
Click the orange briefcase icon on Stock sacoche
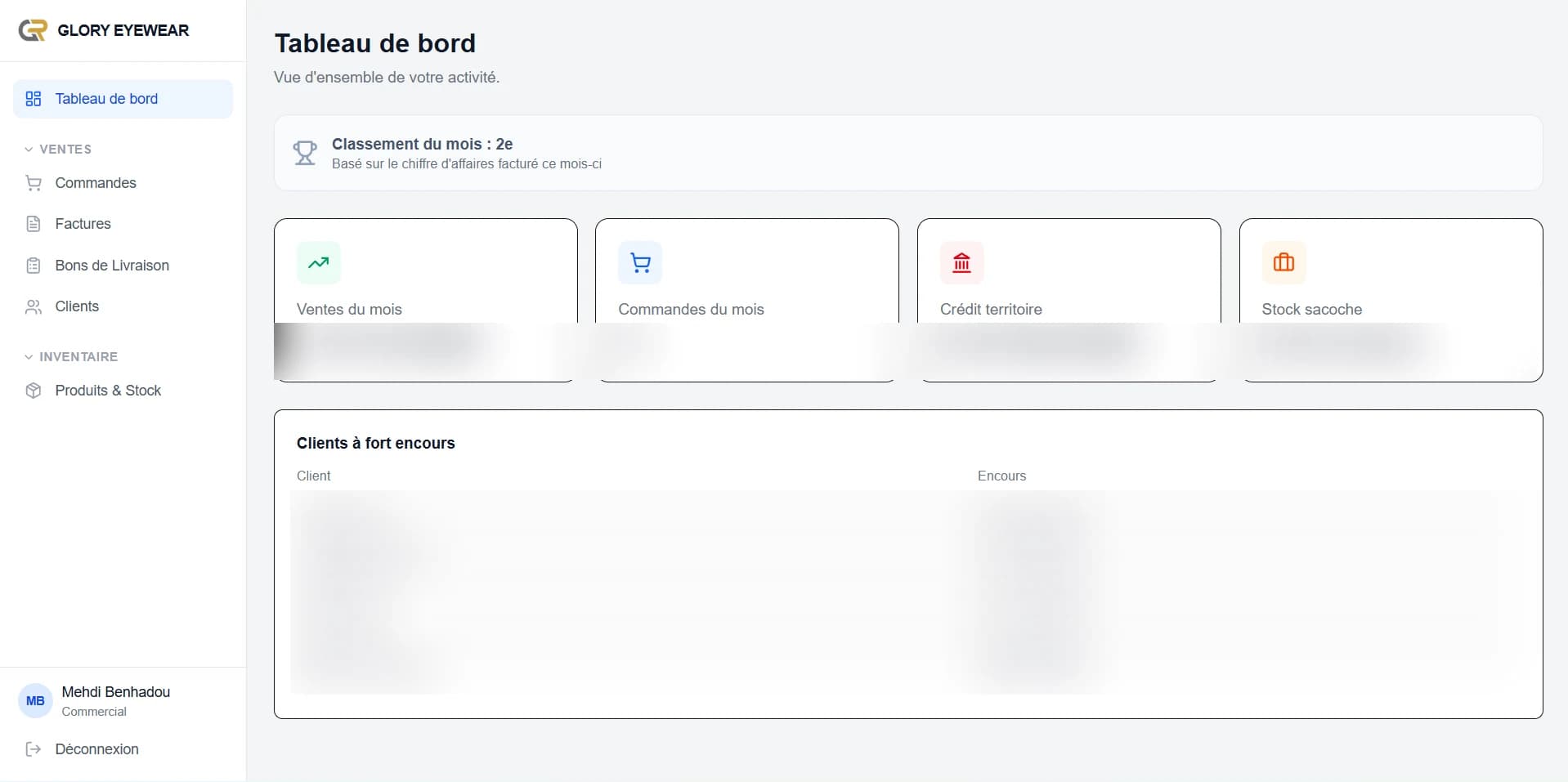(x=1284, y=262)
